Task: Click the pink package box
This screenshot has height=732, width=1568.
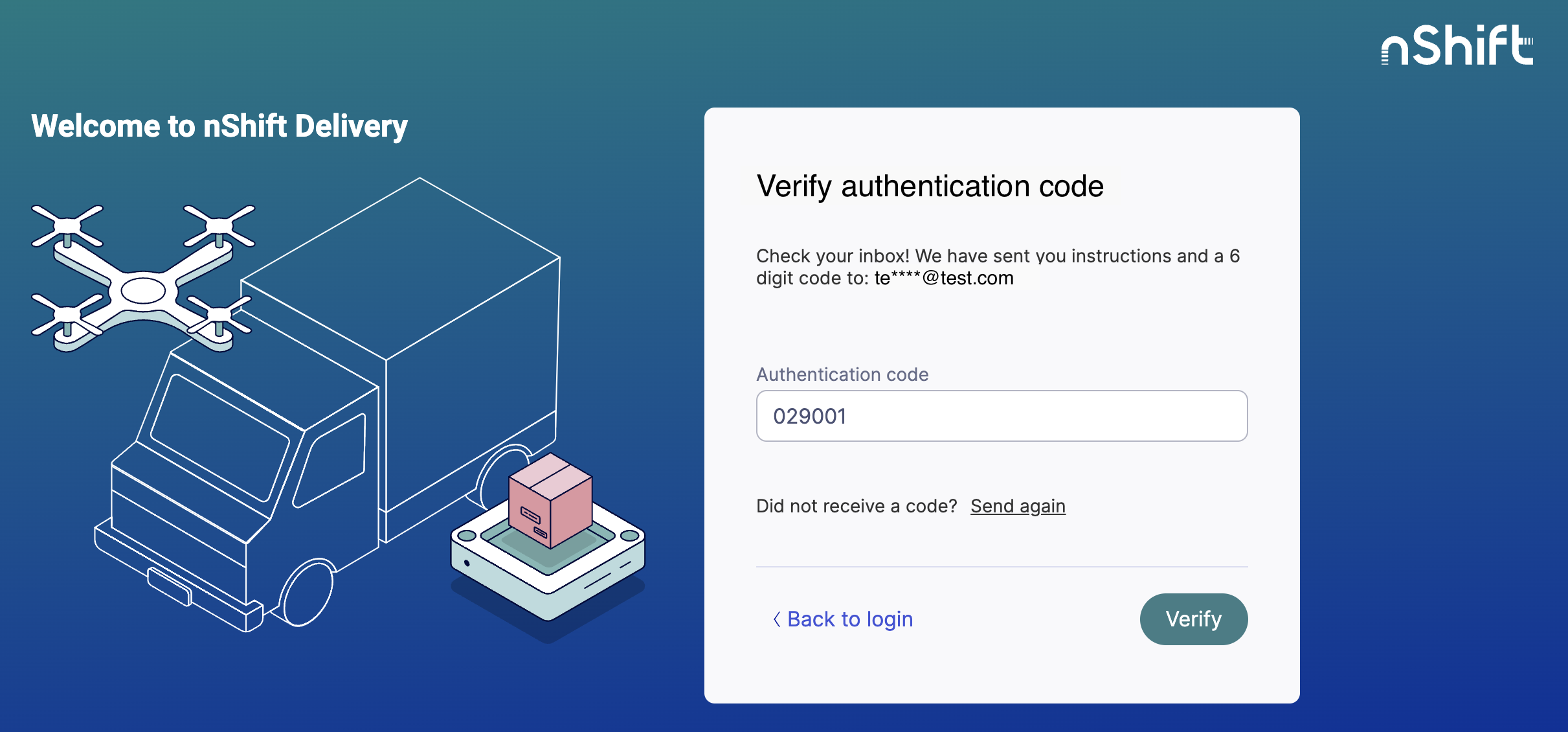Action: pos(550,502)
